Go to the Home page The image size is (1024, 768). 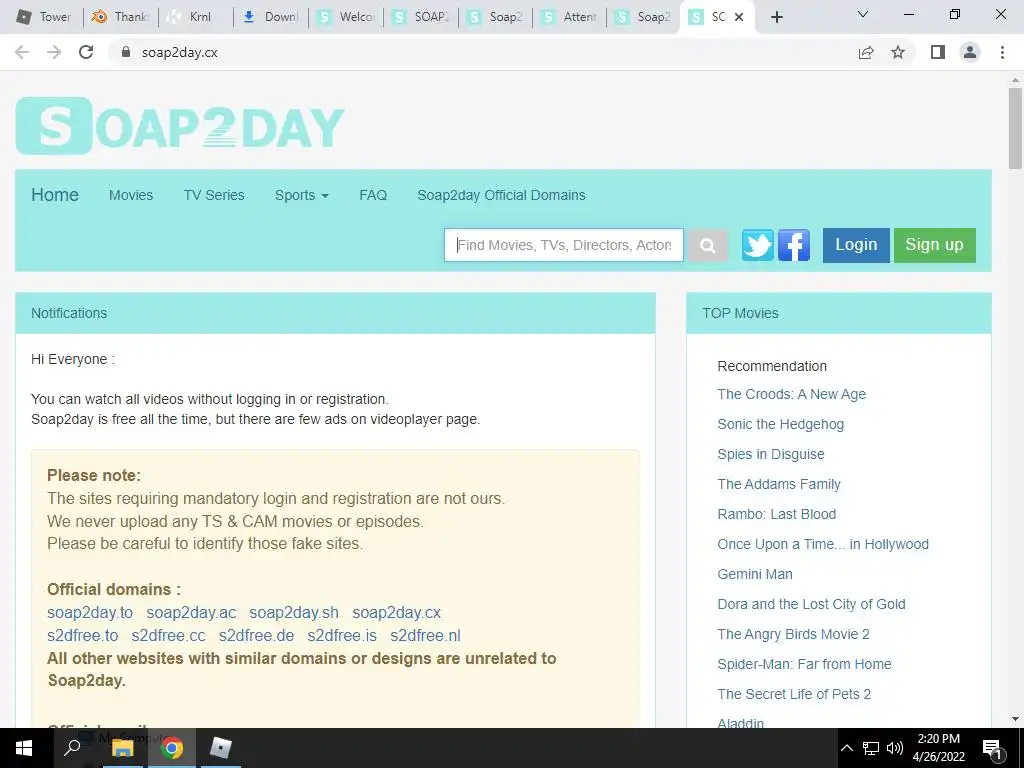pyautogui.click(x=55, y=195)
